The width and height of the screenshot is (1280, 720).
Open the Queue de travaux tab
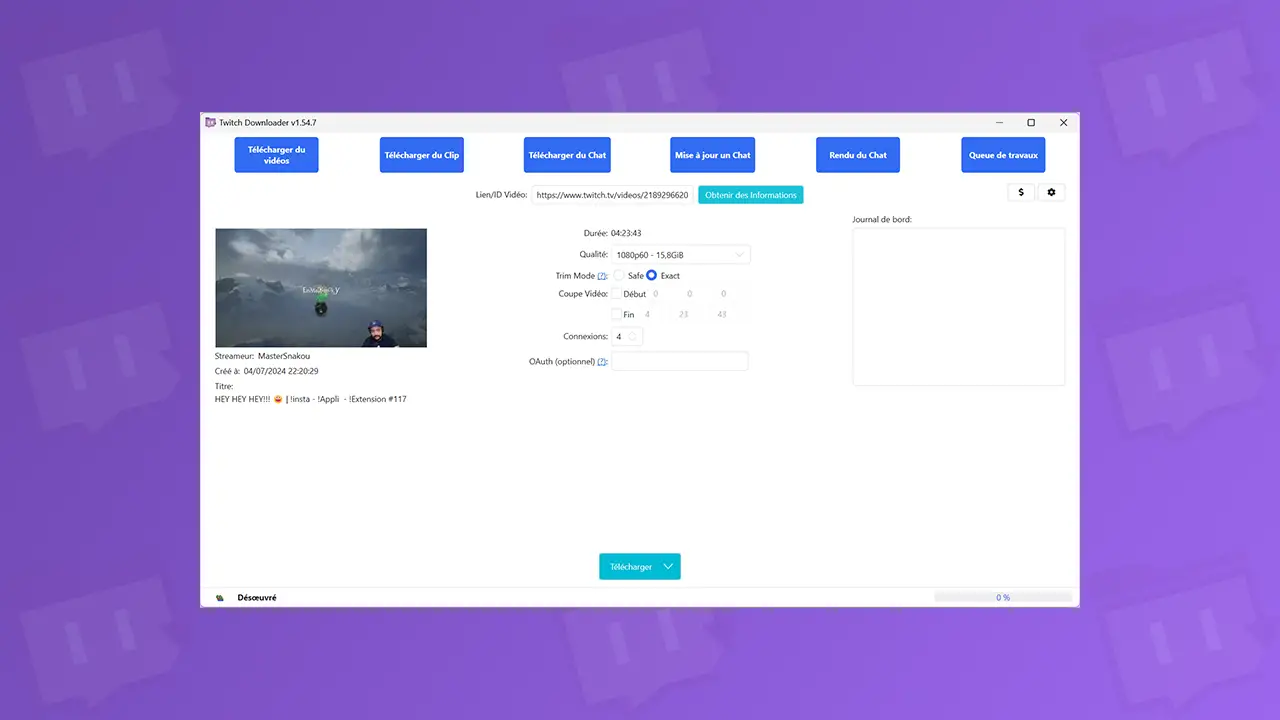[x=1003, y=155]
